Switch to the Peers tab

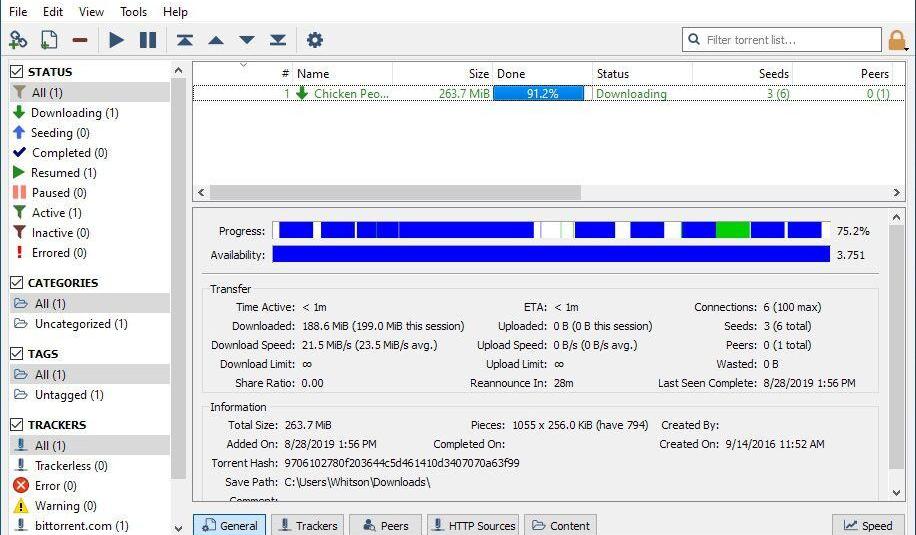pyautogui.click(x=384, y=525)
